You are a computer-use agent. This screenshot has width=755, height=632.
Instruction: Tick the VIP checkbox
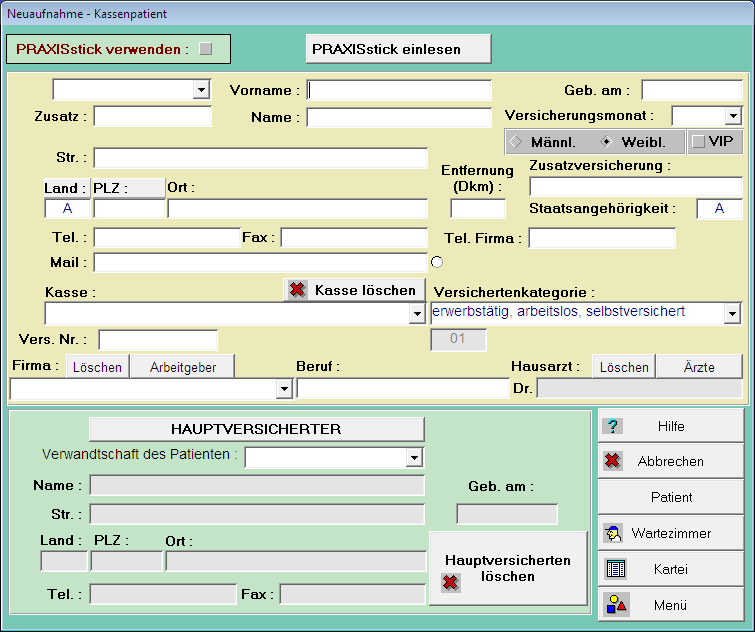coord(698,142)
